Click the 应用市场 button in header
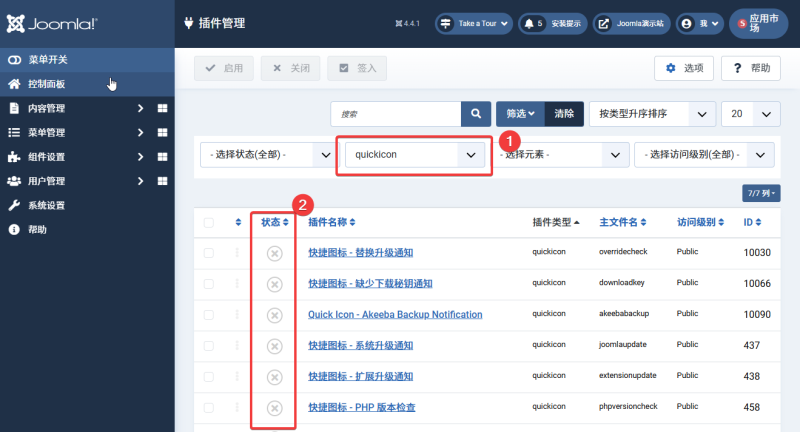The width and height of the screenshot is (800, 432). [759, 23]
